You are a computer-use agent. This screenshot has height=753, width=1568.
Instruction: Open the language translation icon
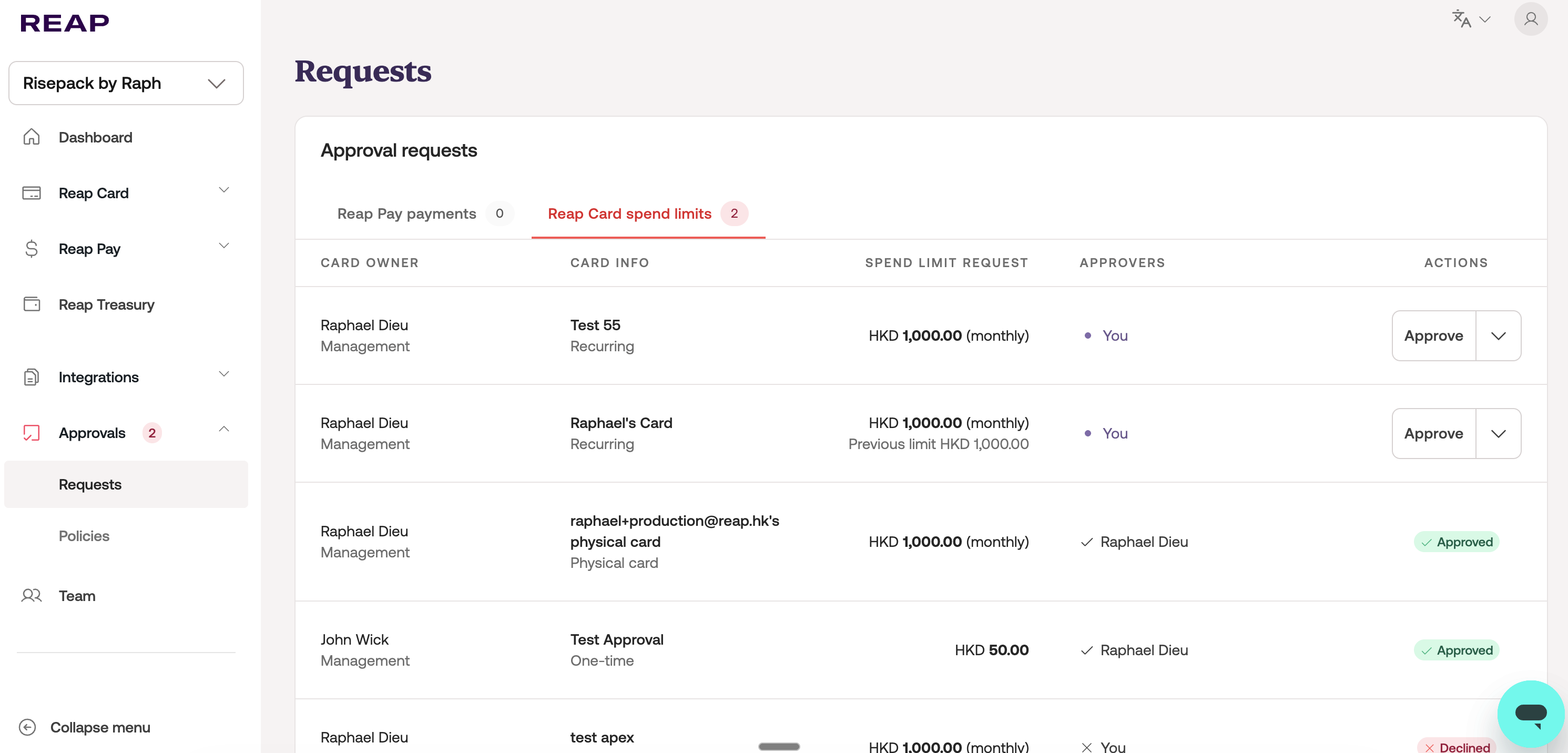pos(1461,19)
